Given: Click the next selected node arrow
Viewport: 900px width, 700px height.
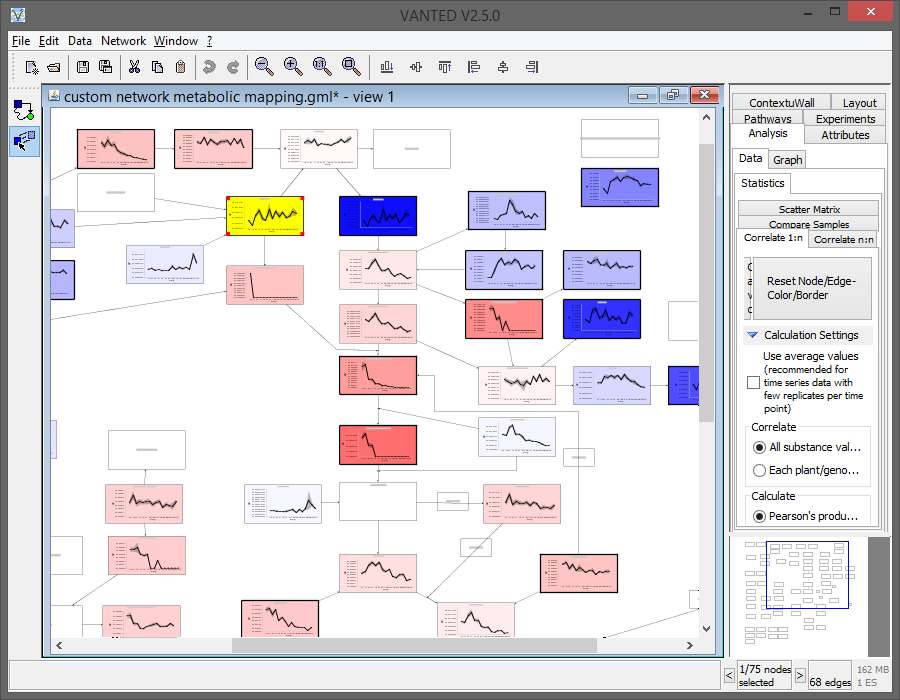Looking at the screenshot, I should 799,675.
